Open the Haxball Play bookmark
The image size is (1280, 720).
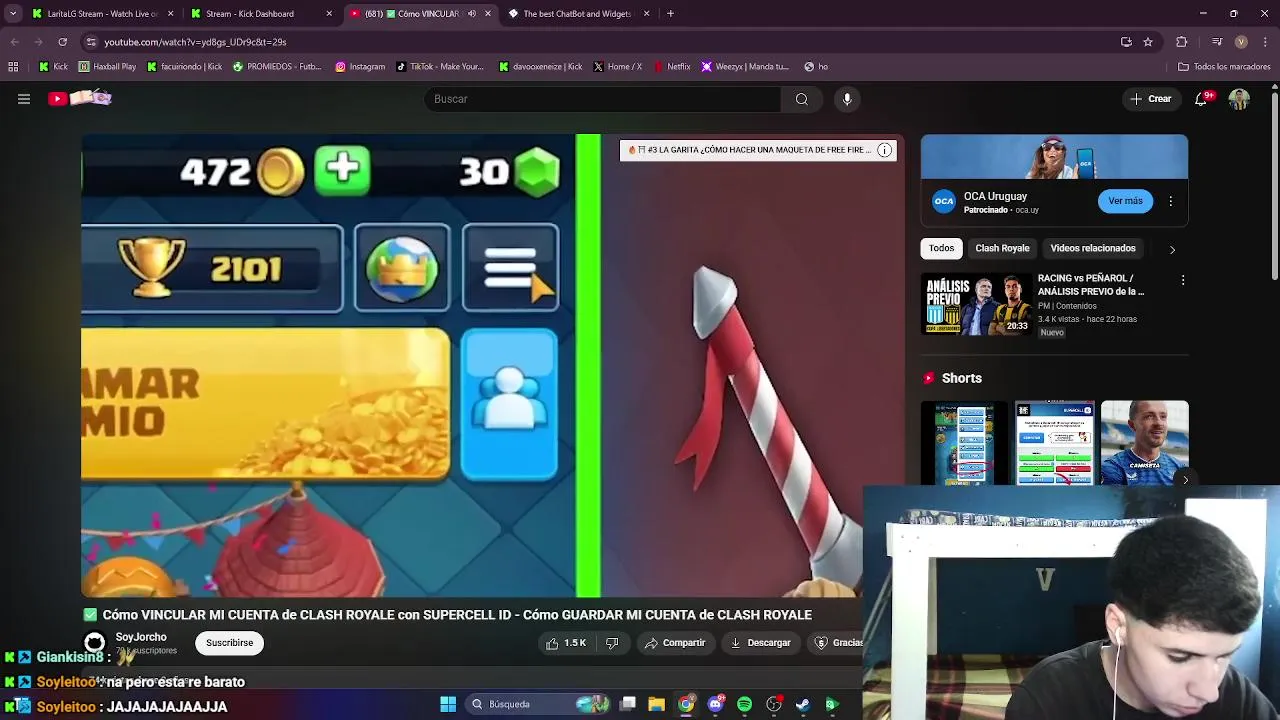click(107, 67)
